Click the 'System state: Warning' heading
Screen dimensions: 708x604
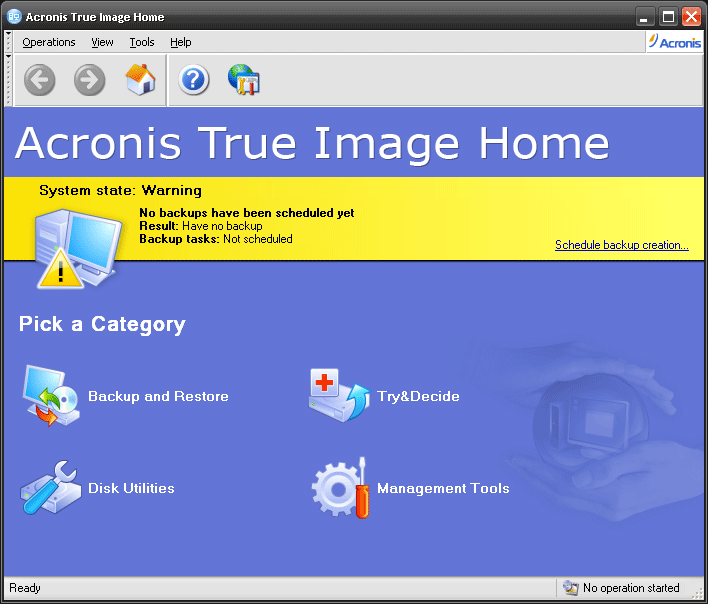pos(120,190)
